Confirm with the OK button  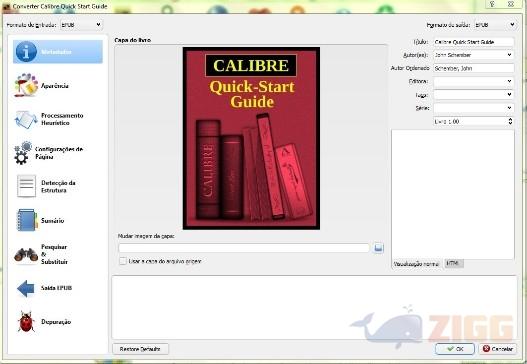(x=455, y=349)
